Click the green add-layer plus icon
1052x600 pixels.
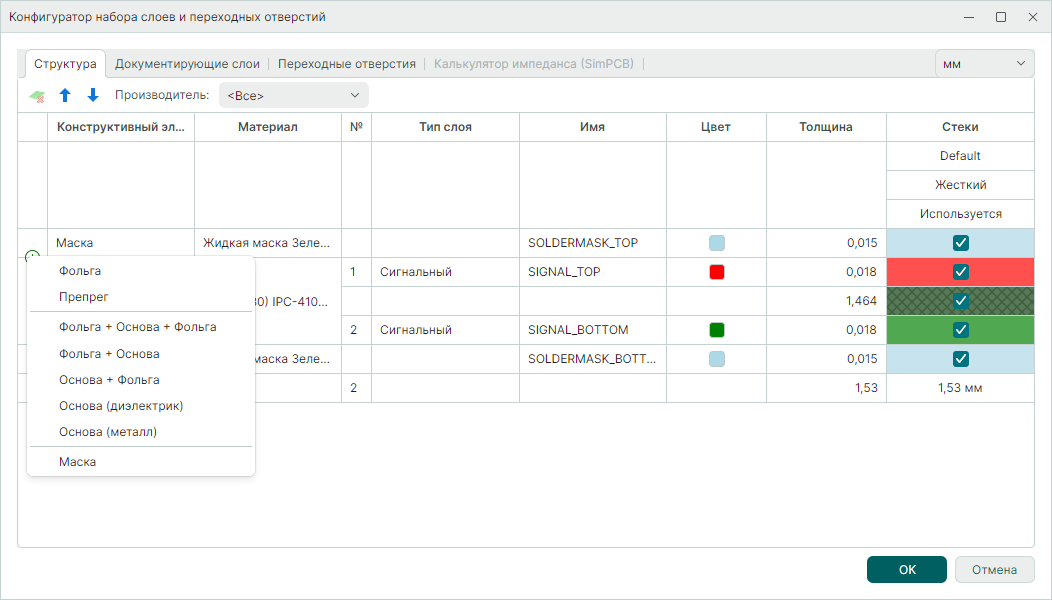31,256
